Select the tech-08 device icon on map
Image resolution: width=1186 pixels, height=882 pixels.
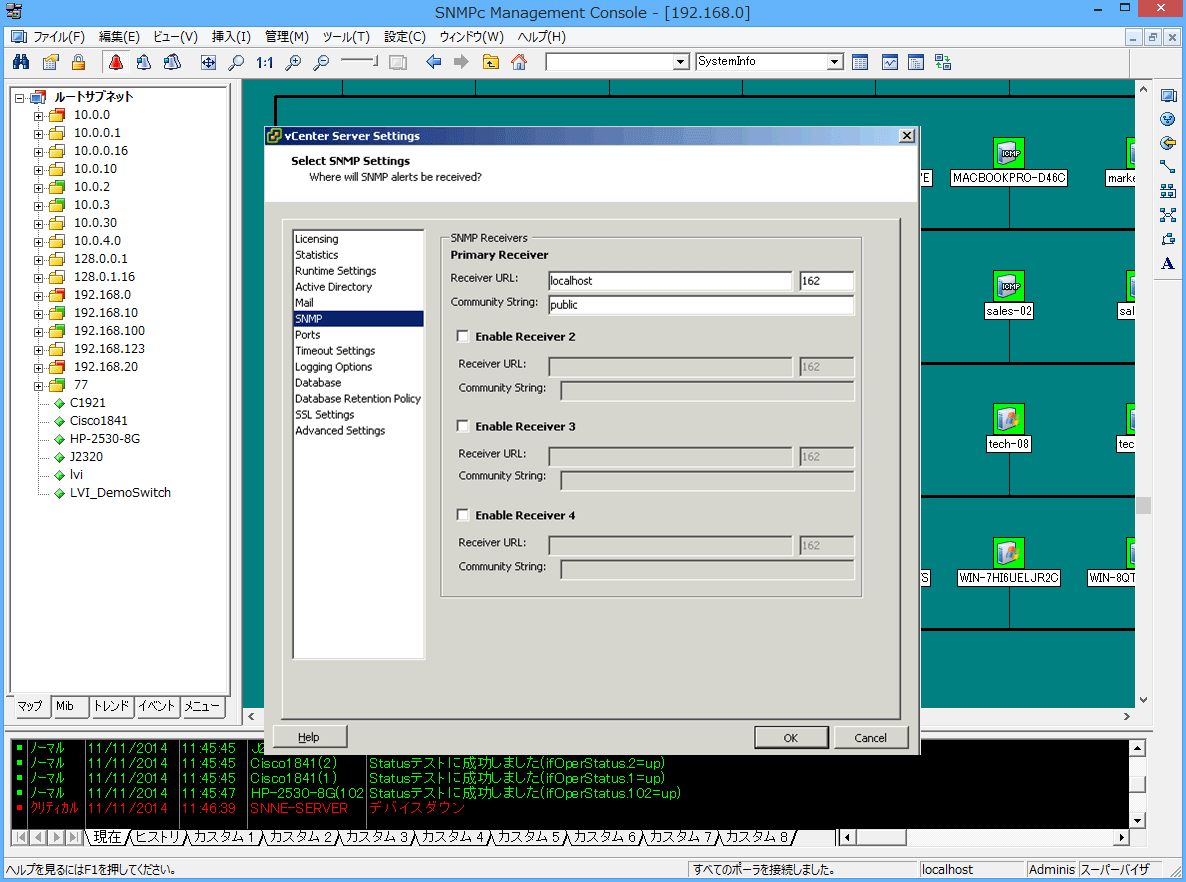point(1009,419)
